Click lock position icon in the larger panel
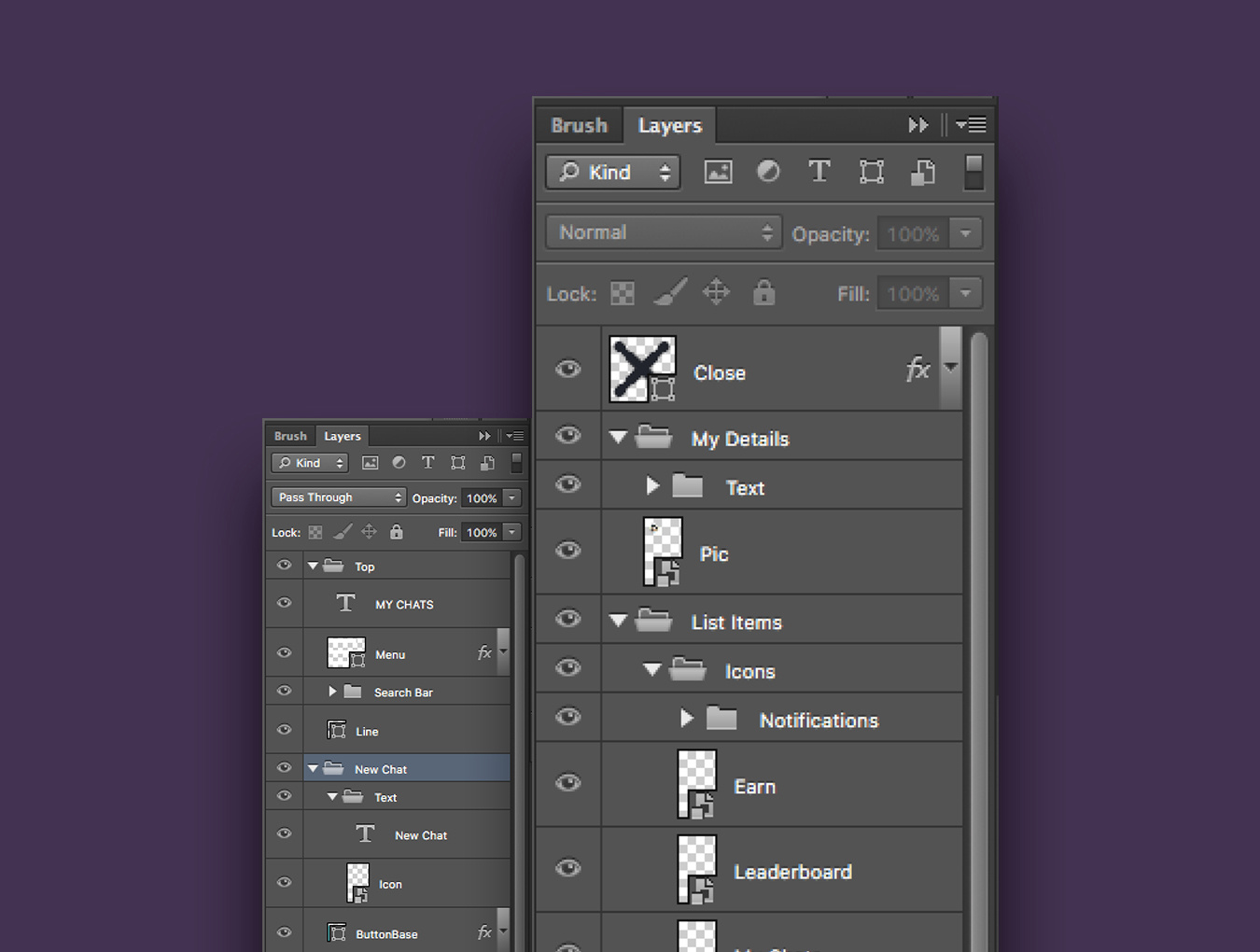The image size is (1260, 952). click(x=716, y=292)
